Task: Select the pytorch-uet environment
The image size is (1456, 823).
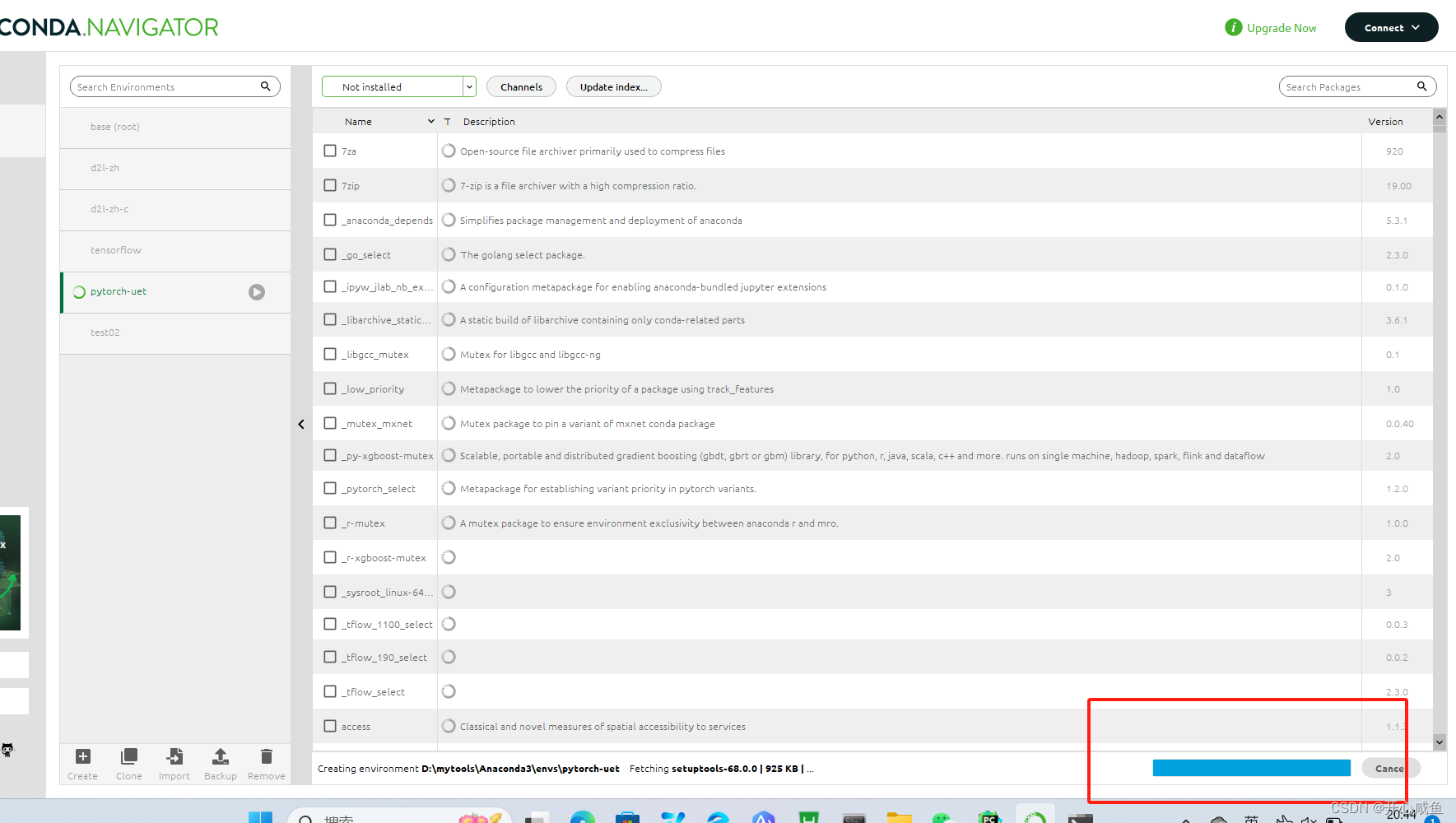Action: (x=175, y=292)
